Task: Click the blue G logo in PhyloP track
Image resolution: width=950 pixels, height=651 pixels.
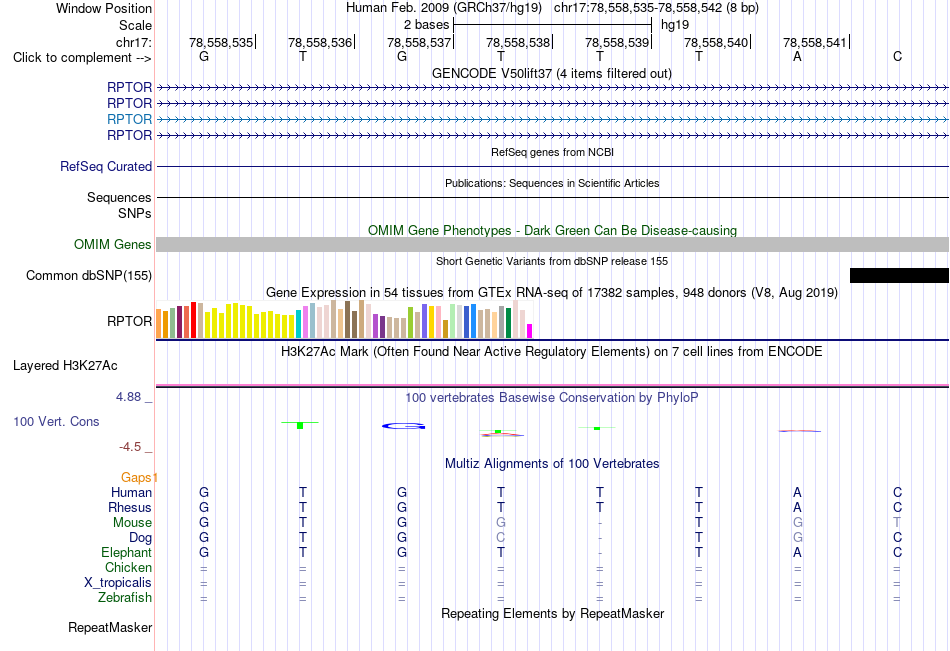Action: coord(403,426)
